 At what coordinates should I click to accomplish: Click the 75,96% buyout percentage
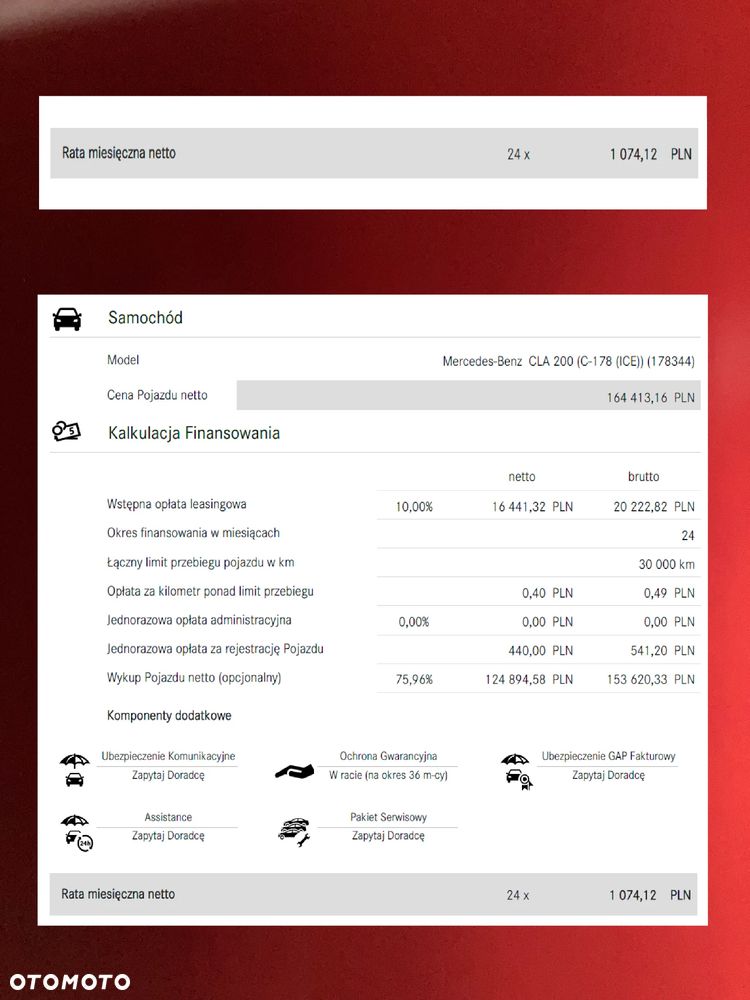point(415,680)
